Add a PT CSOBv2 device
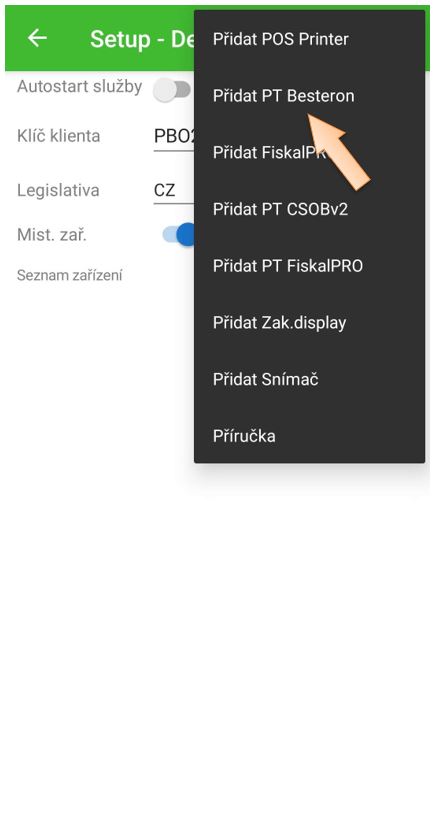This screenshot has width=436, height=837. point(310,209)
